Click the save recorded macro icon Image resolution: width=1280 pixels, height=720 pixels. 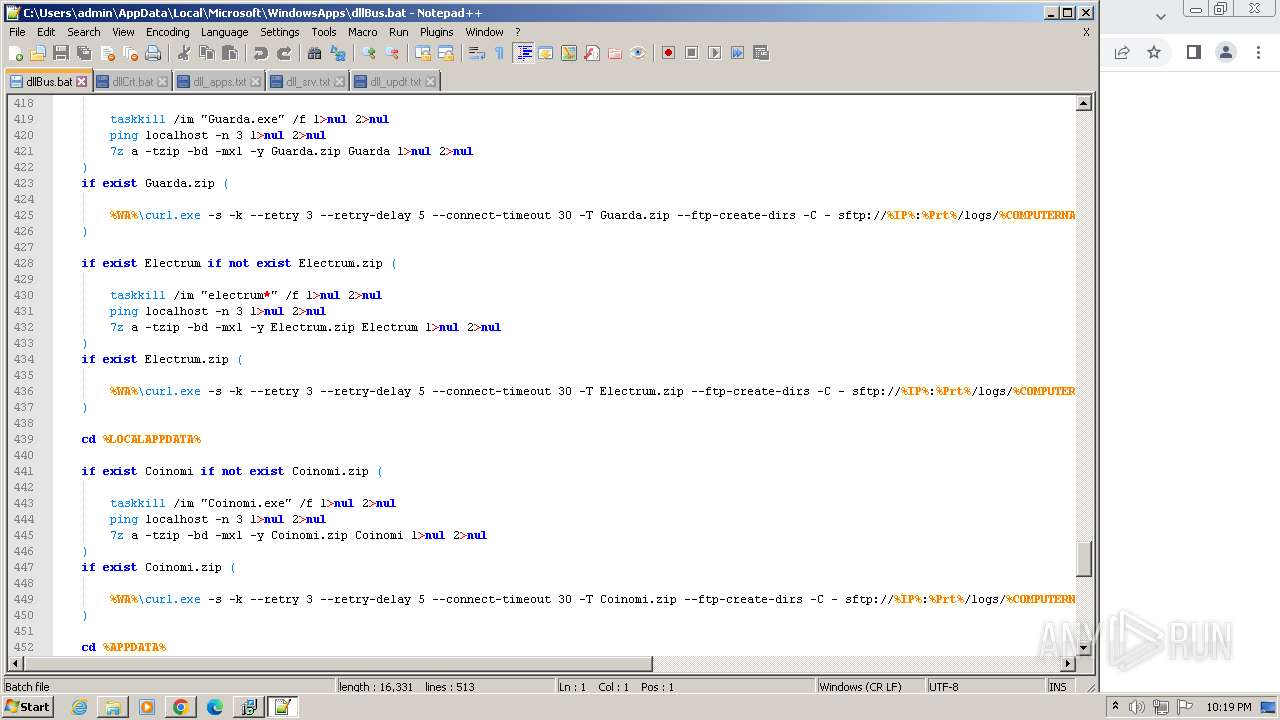pos(760,53)
